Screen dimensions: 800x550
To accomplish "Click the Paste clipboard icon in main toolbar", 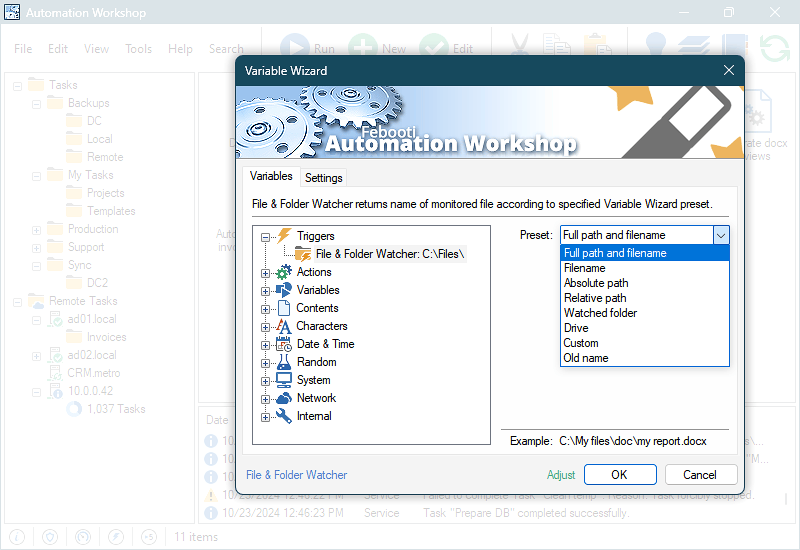I will (x=597, y=45).
